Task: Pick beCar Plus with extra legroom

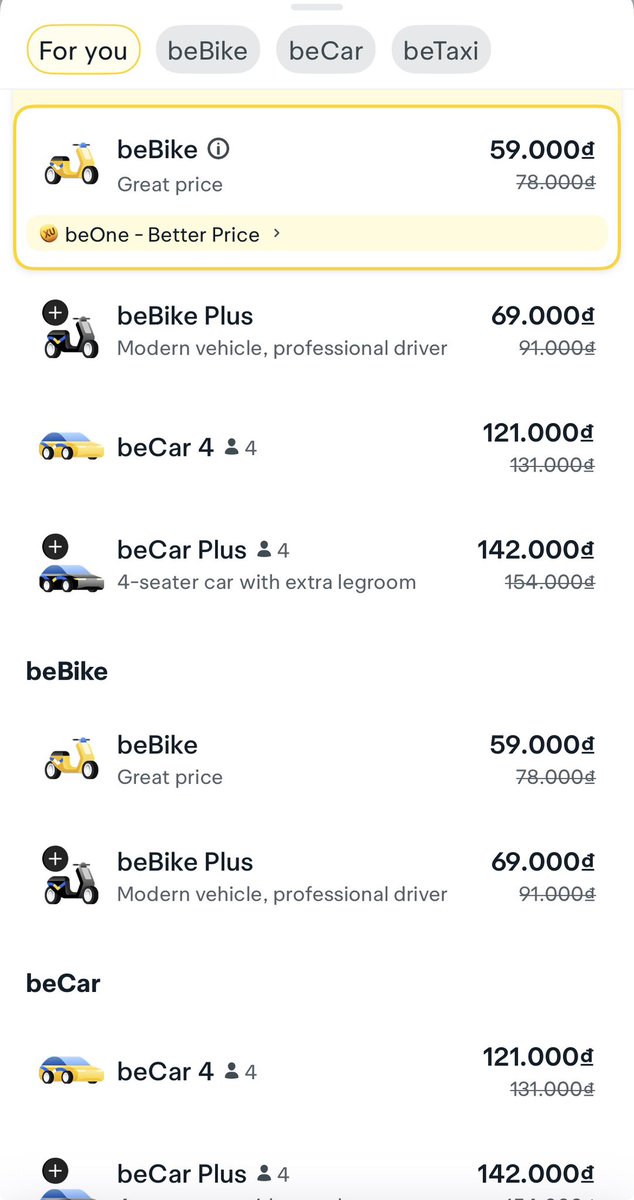Action: tap(317, 565)
